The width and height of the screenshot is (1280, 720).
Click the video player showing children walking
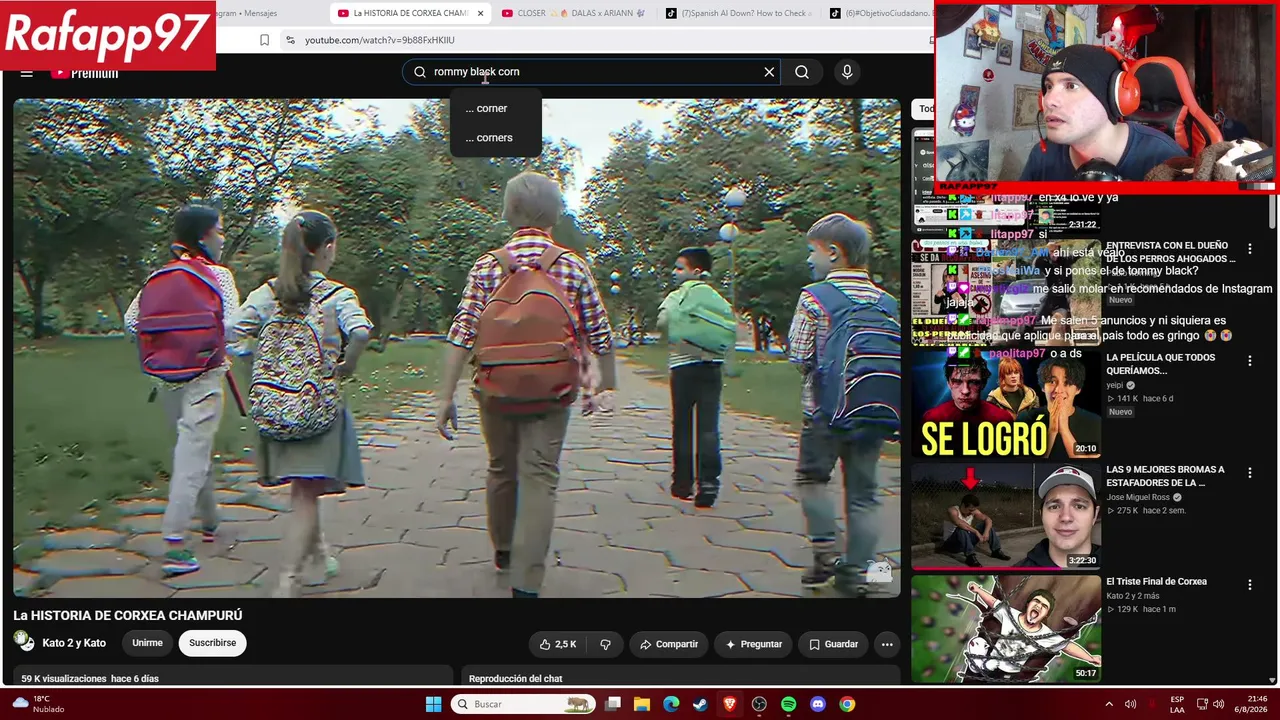tap(457, 348)
